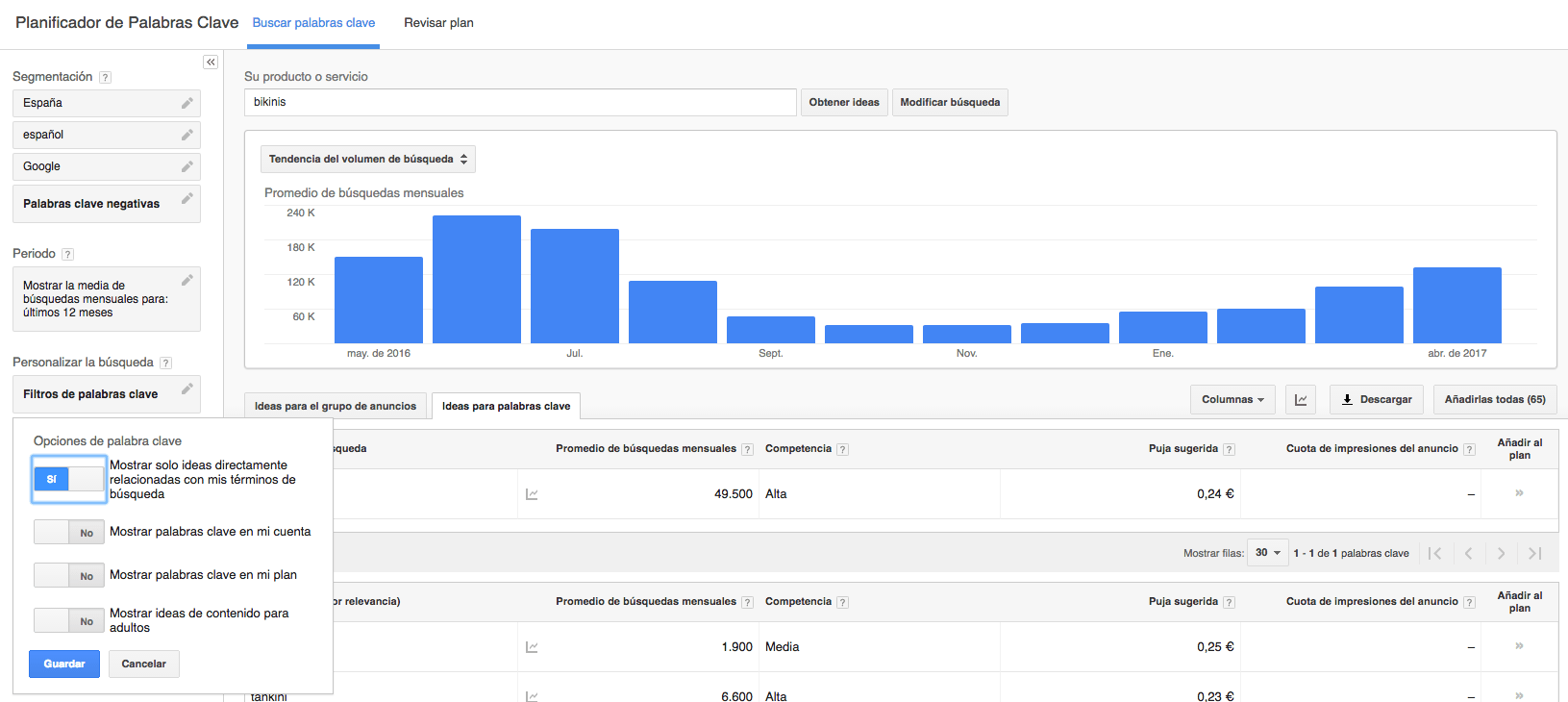Image resolution: width=1568 pixels, height=702 pixels.
Task: Open the Revisar plan tab
Action: [x=438, y=23]
